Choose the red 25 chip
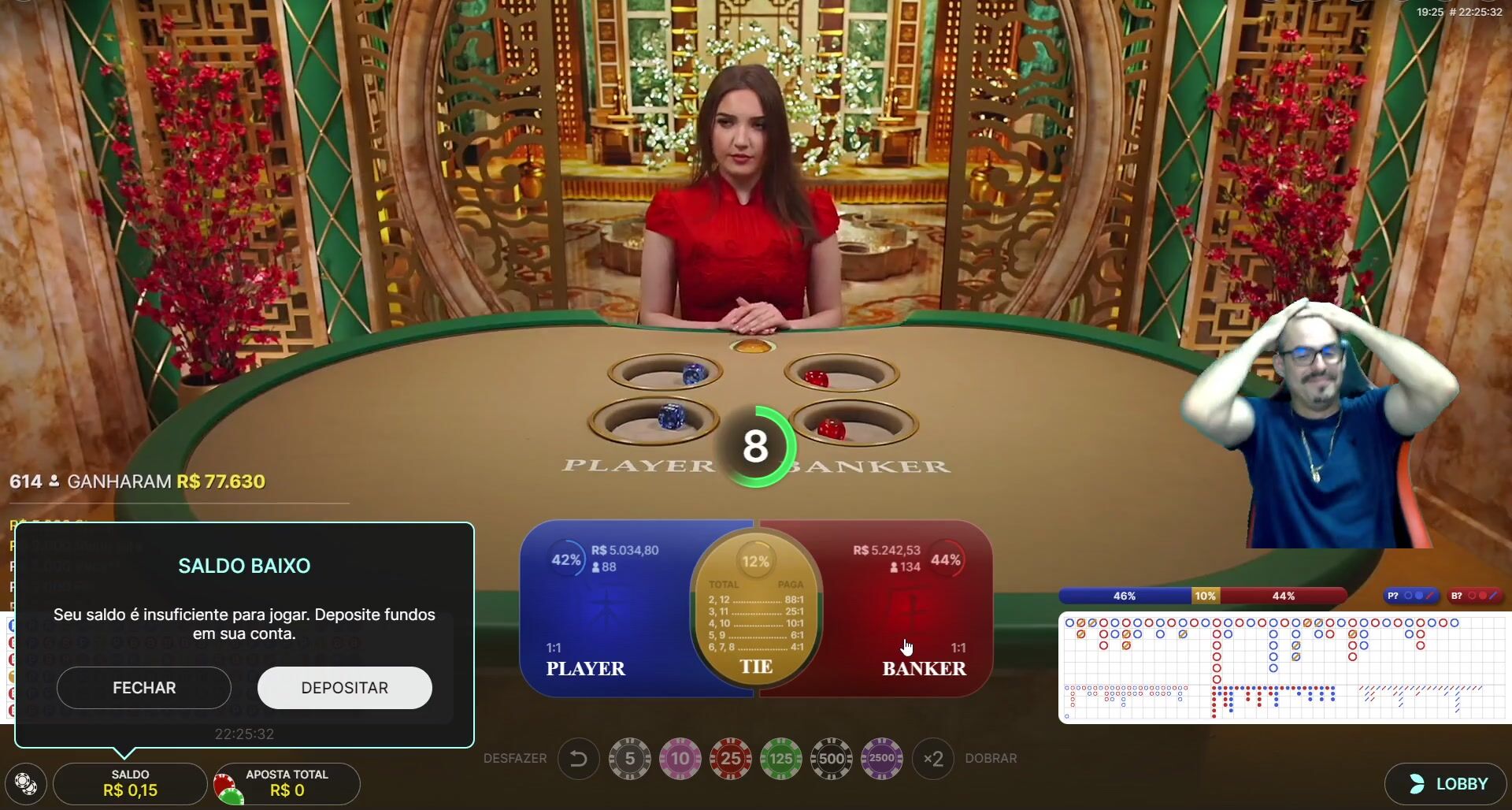 pos(730,759)
